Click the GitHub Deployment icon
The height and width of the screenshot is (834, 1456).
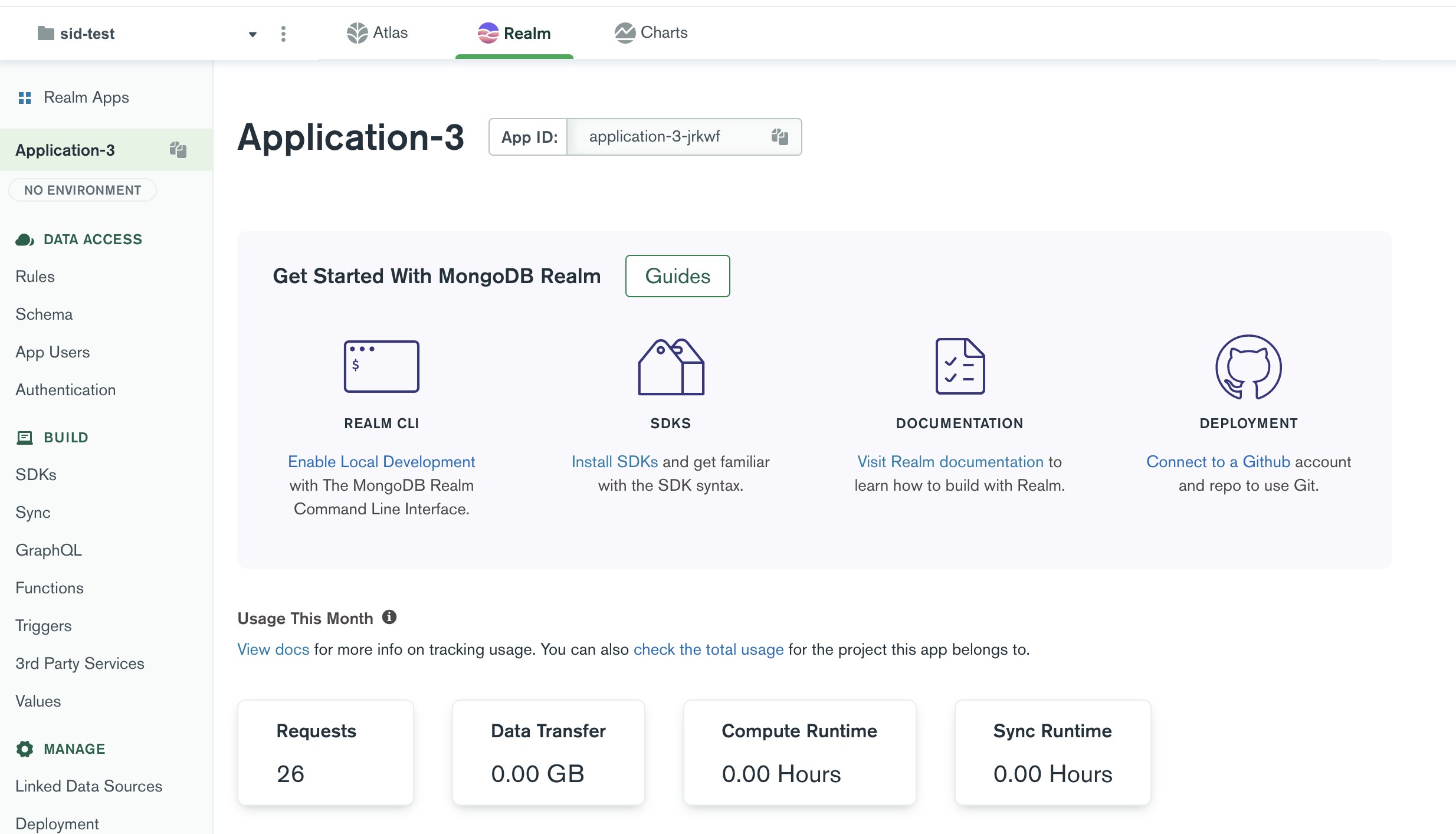(1248, 366)
